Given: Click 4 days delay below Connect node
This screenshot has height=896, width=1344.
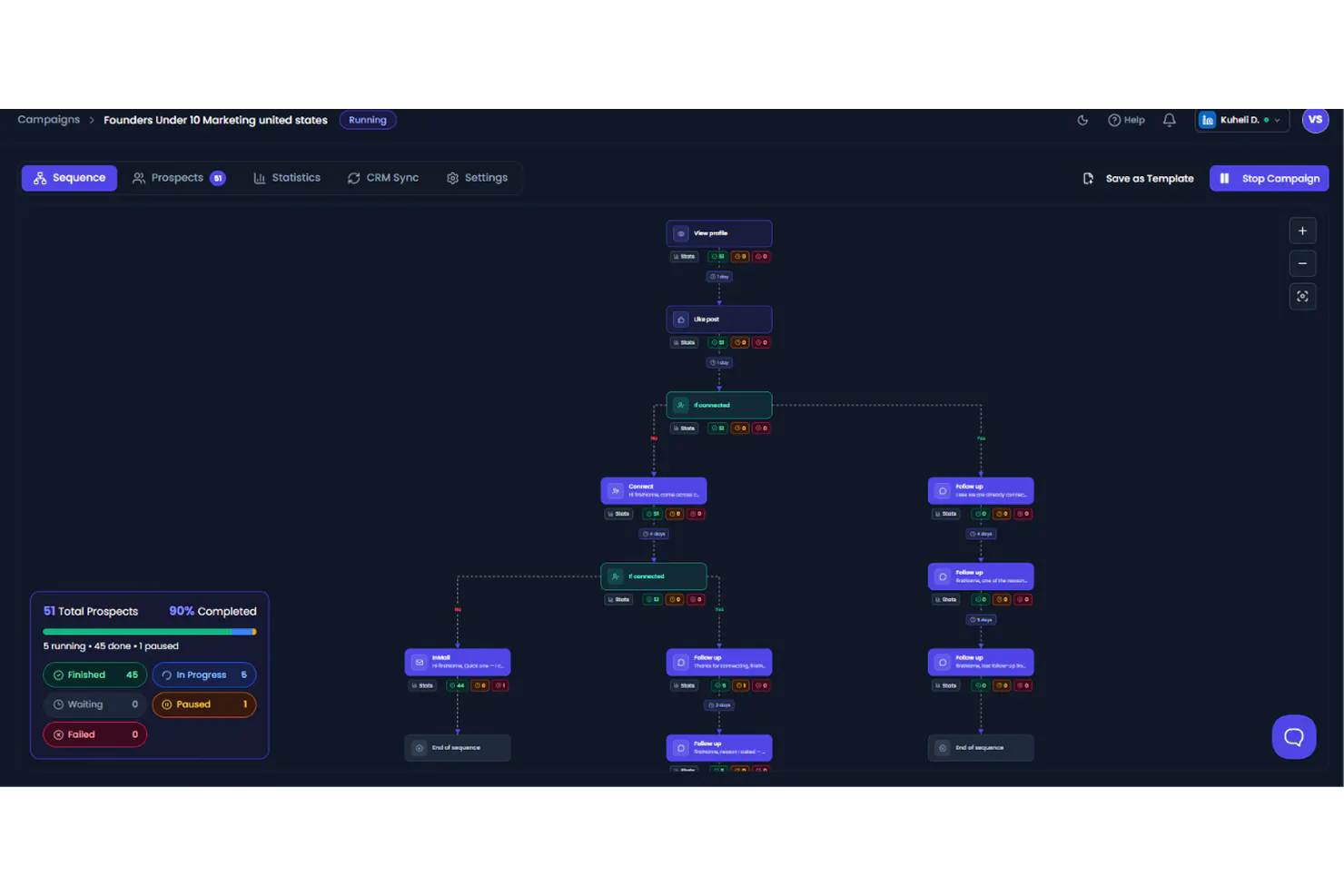Looking at the screenshot, I should coord(654,534).
